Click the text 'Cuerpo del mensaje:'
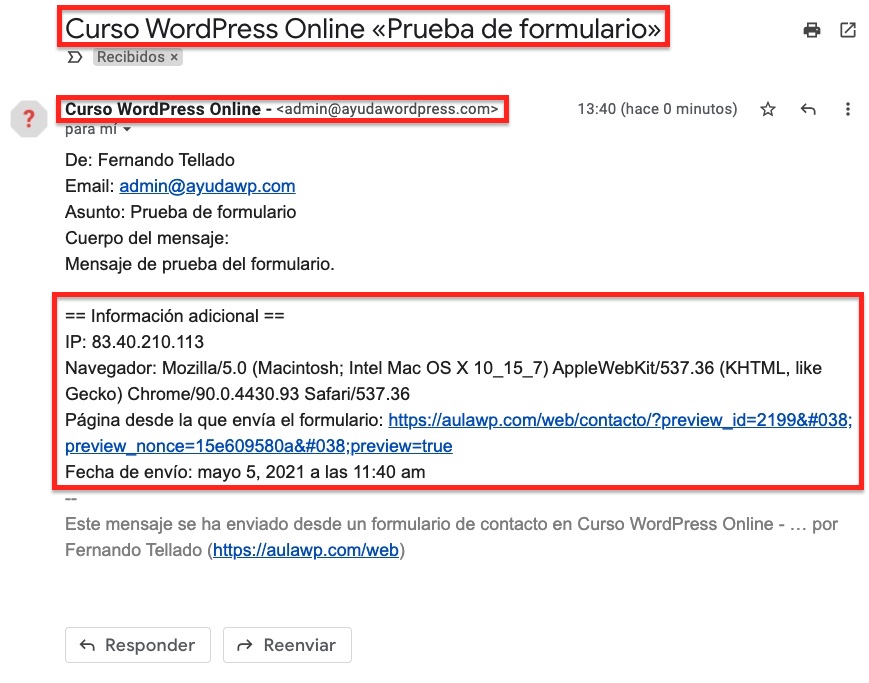The height and width of the screenshot is (683, 869). tap(147, 238)
